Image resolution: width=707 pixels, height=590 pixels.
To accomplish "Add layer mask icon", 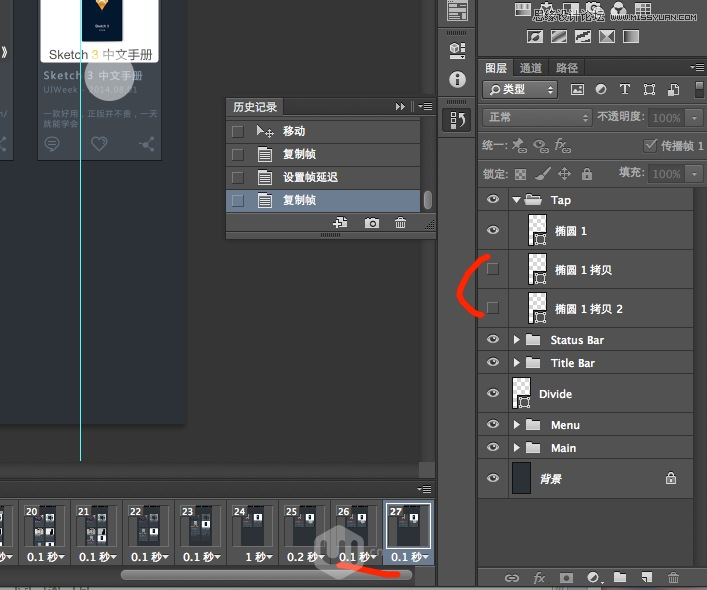I will (x=566, y=577).
